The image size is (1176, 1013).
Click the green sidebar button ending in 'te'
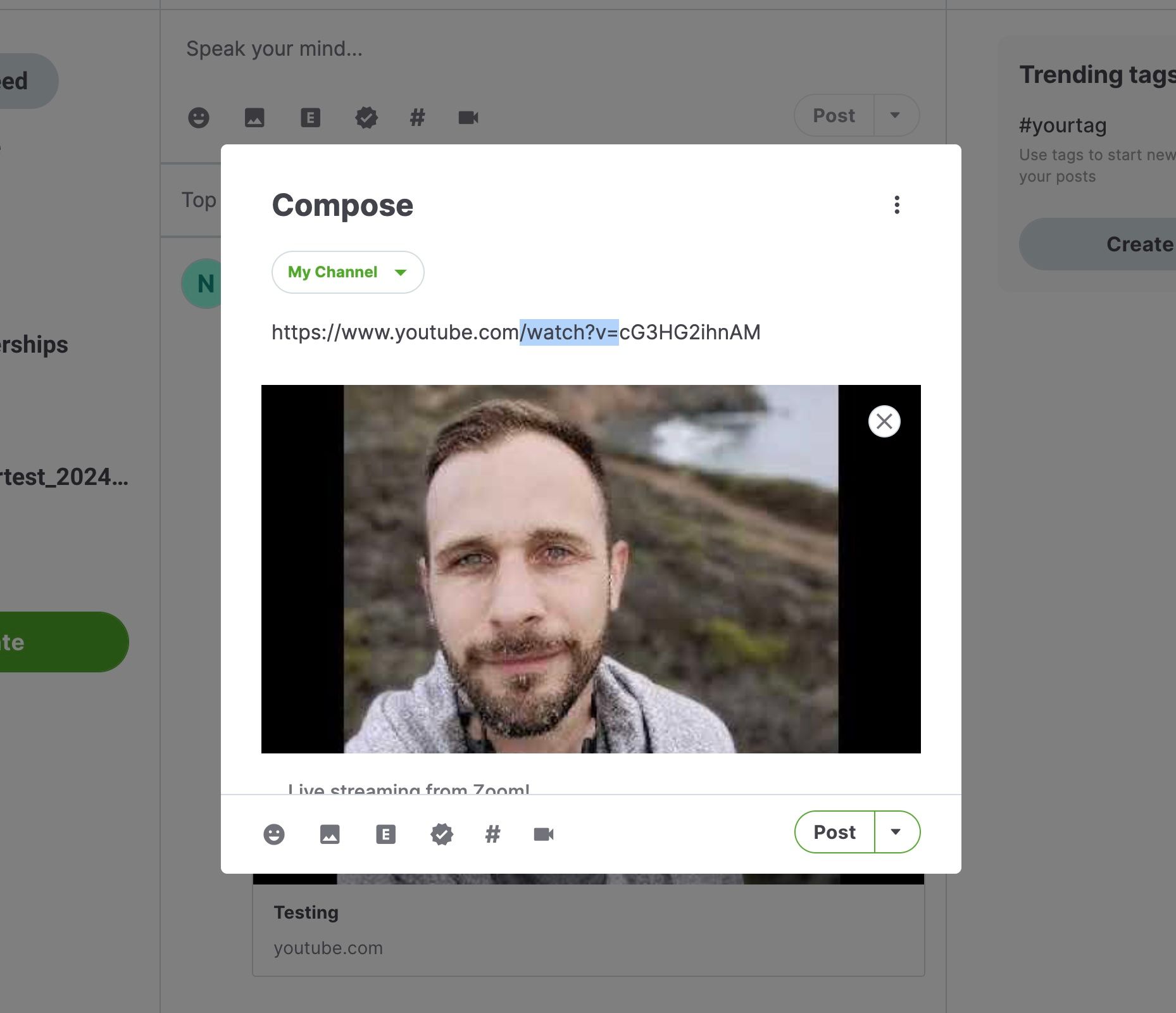tap(63, 642)
